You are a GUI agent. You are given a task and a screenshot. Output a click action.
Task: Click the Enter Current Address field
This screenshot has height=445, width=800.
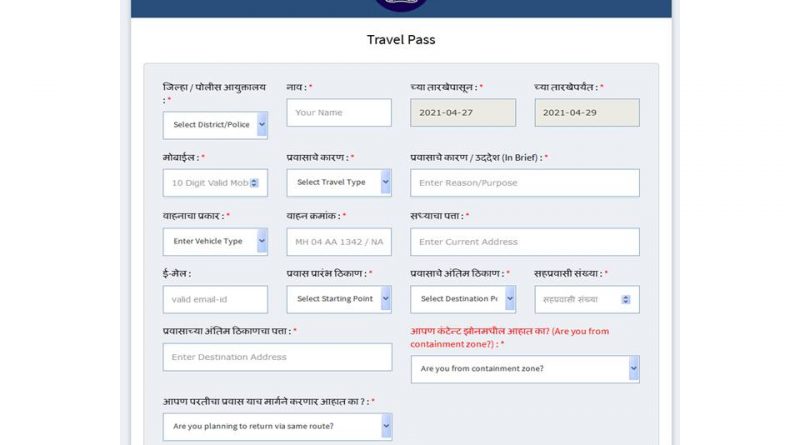[x=525, y=242]
